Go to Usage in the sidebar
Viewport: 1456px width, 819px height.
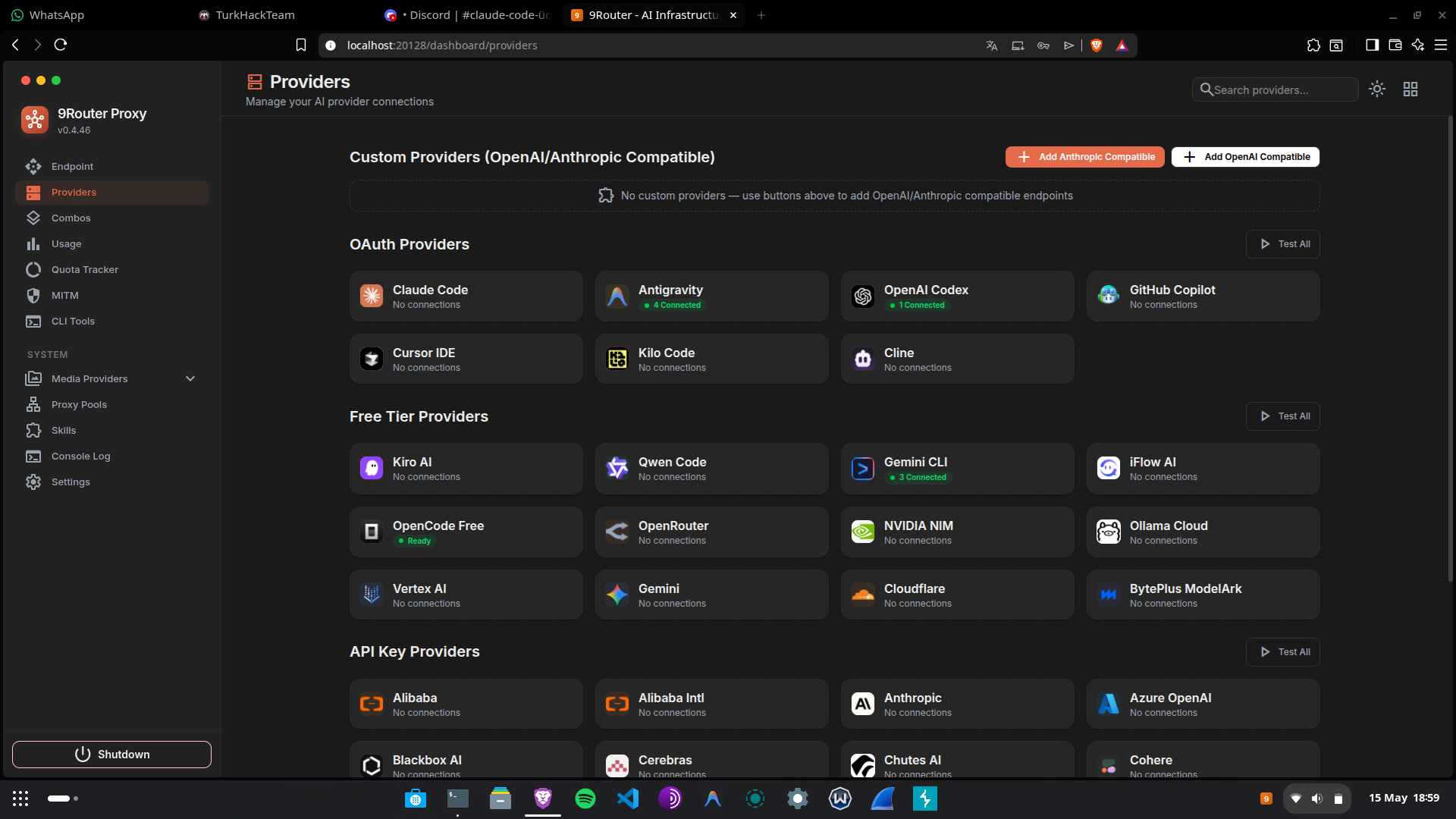111,244
